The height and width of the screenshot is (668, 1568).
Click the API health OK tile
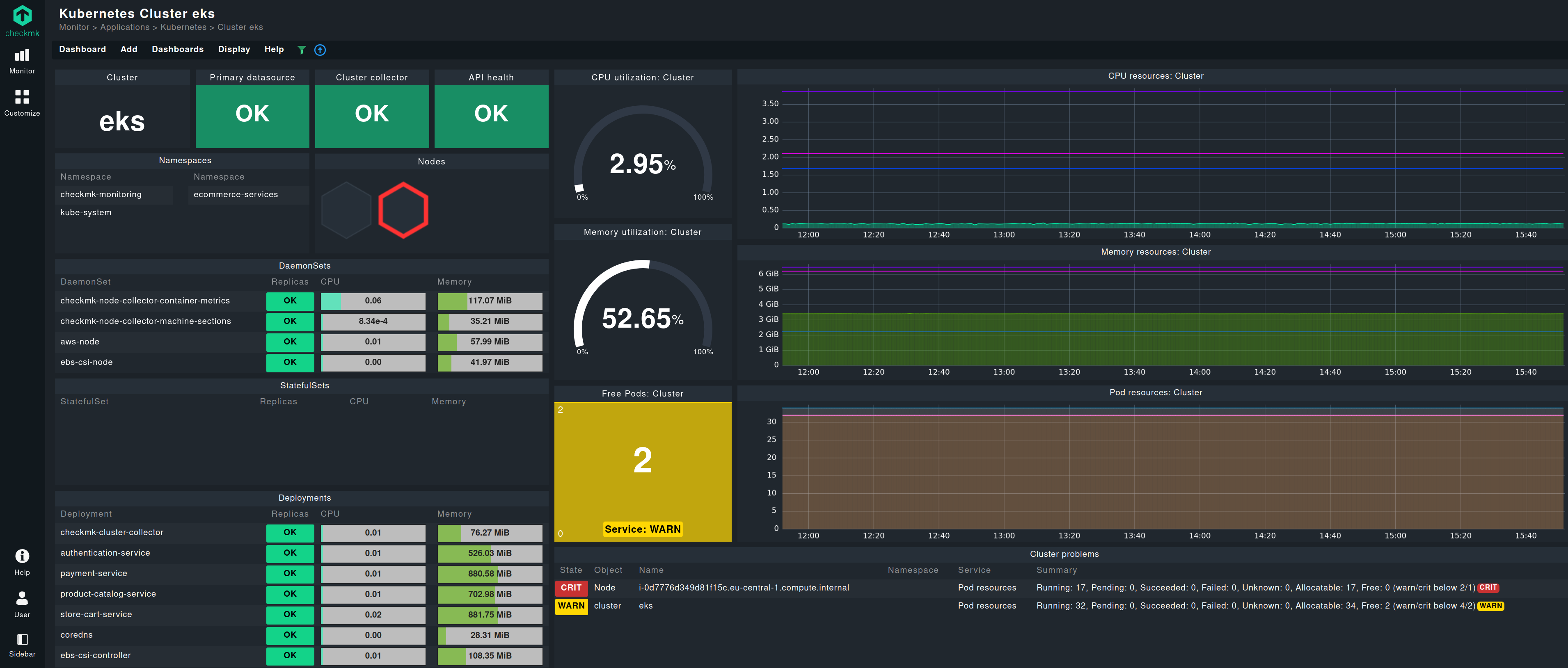point(491,116)
